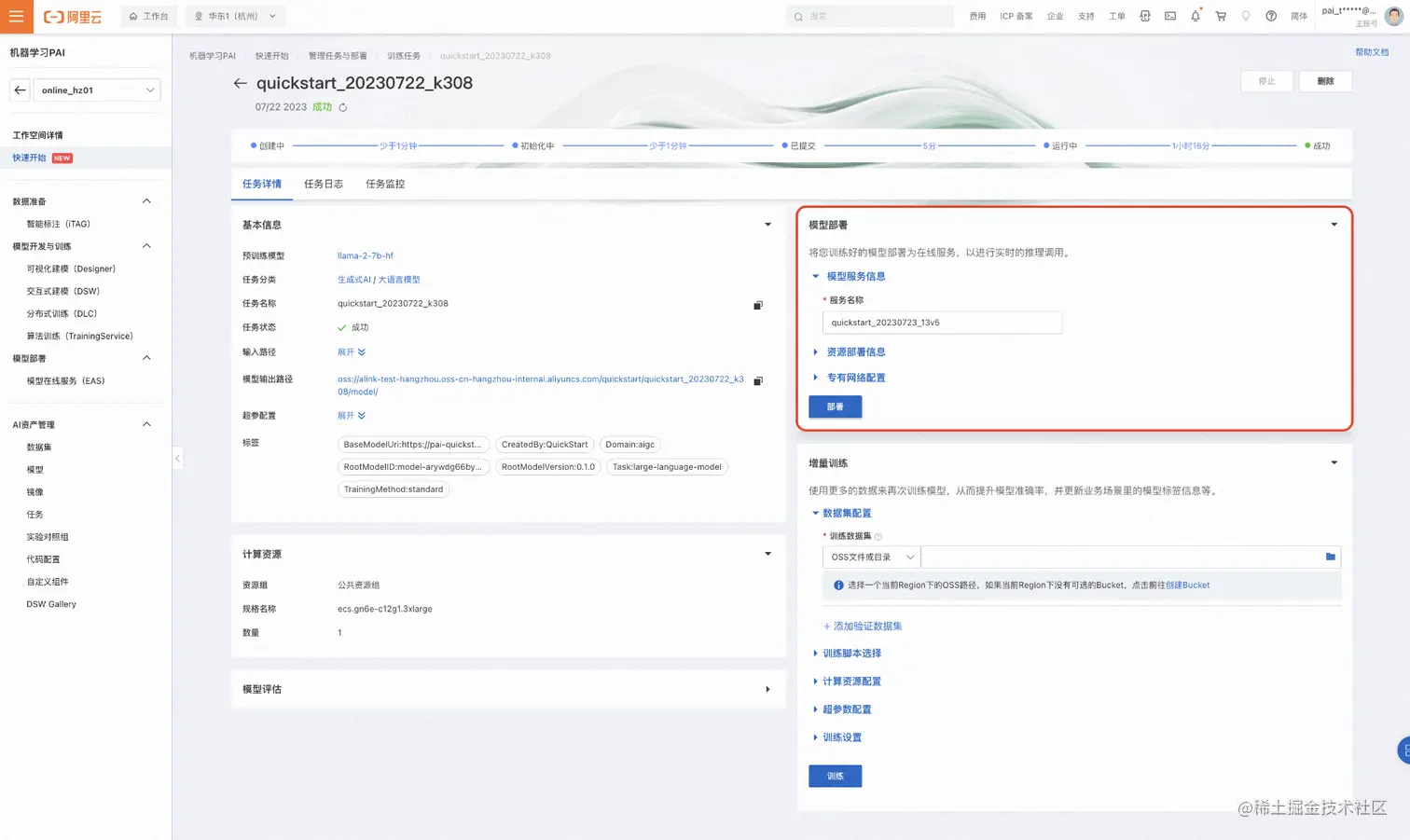
Task: Open the user avatar menu
Action: point(1394,16)
